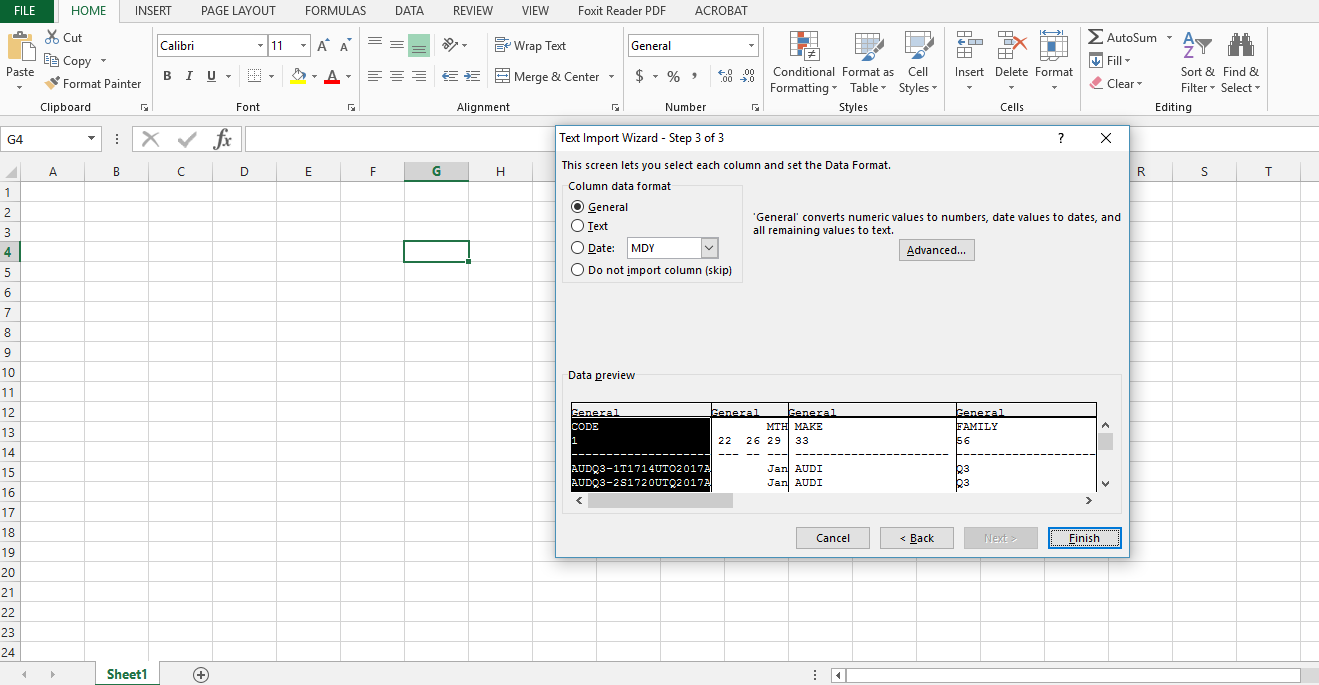Open the Cell Styles gallery

coord(917,62)
